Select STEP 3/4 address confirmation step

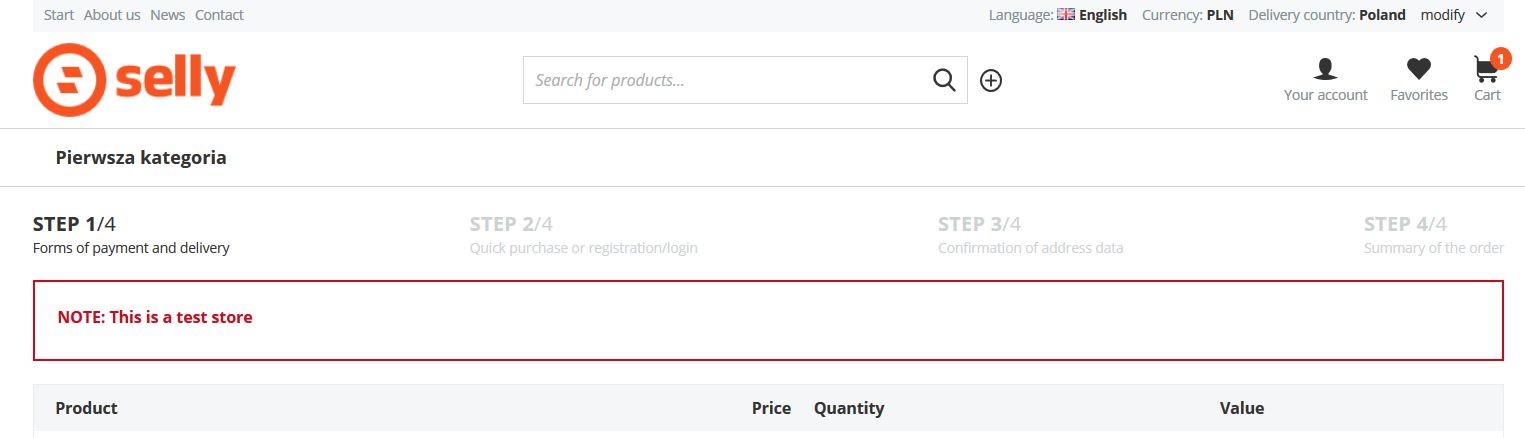1030,234
